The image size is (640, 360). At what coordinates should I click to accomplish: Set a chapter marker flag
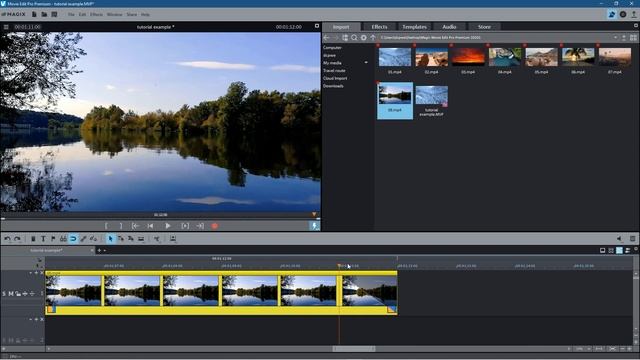coord(53,239)
